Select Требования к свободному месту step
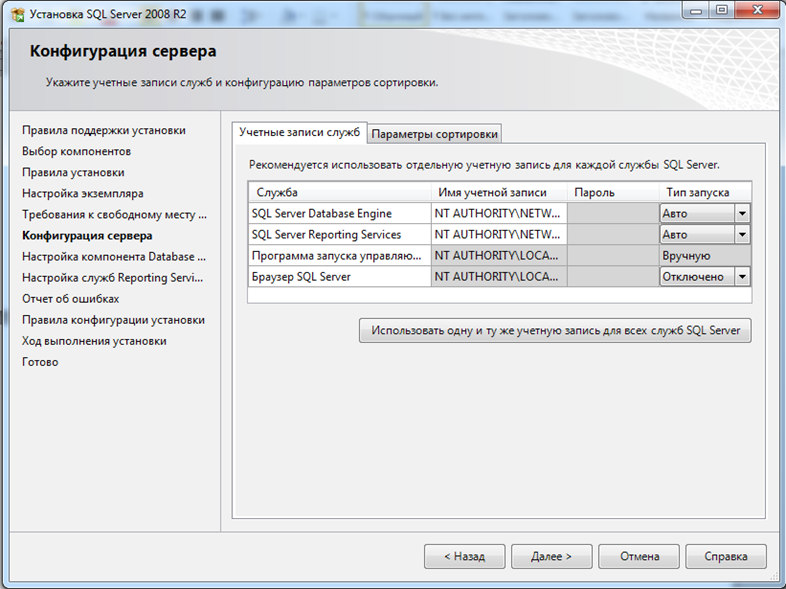This screenshot has height=589, width=786. point(114,215)
